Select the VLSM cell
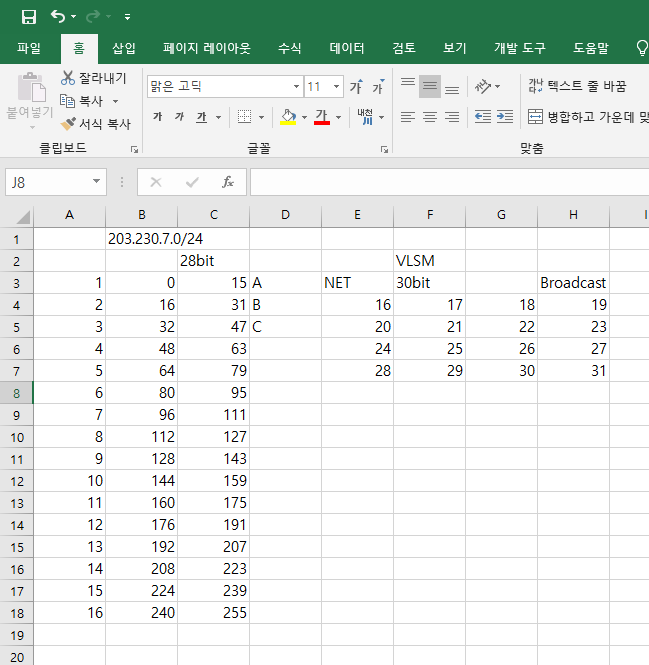Viewport: 649px width, 665px height. tap(430, 261)
